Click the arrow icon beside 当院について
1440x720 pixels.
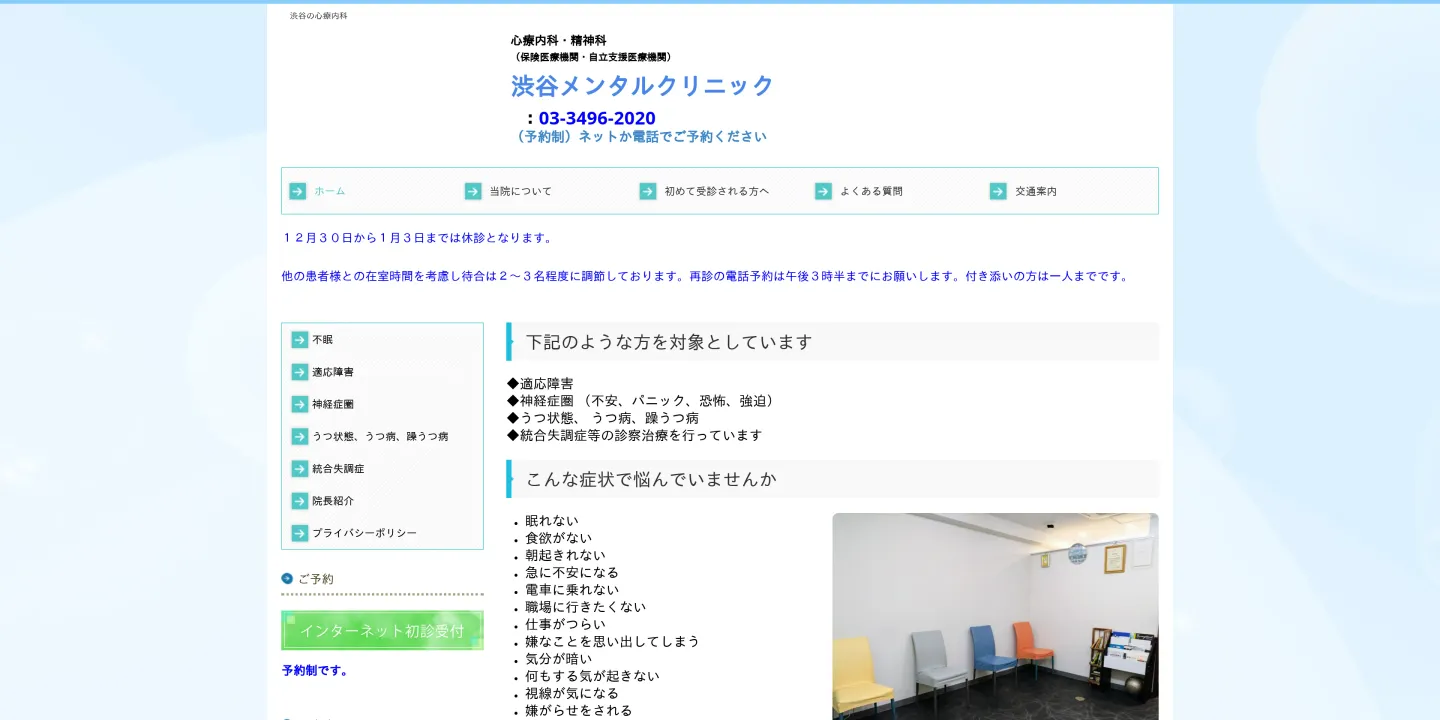coord(472,191)
